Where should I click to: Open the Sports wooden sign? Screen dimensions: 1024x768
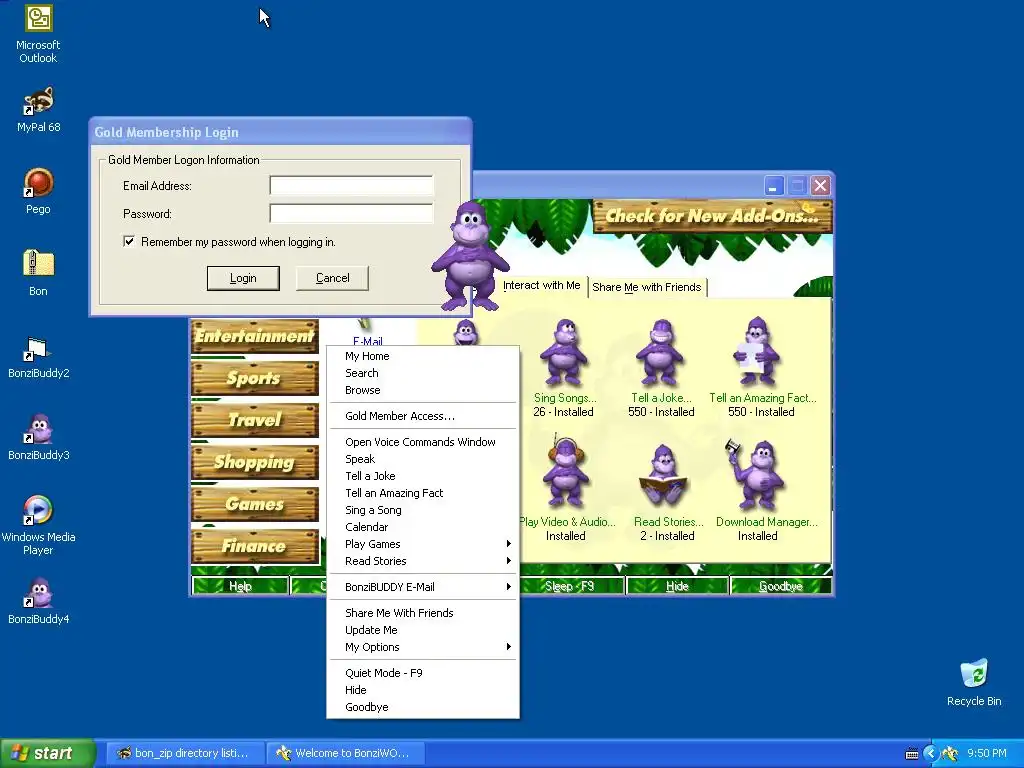click(255, 378)
